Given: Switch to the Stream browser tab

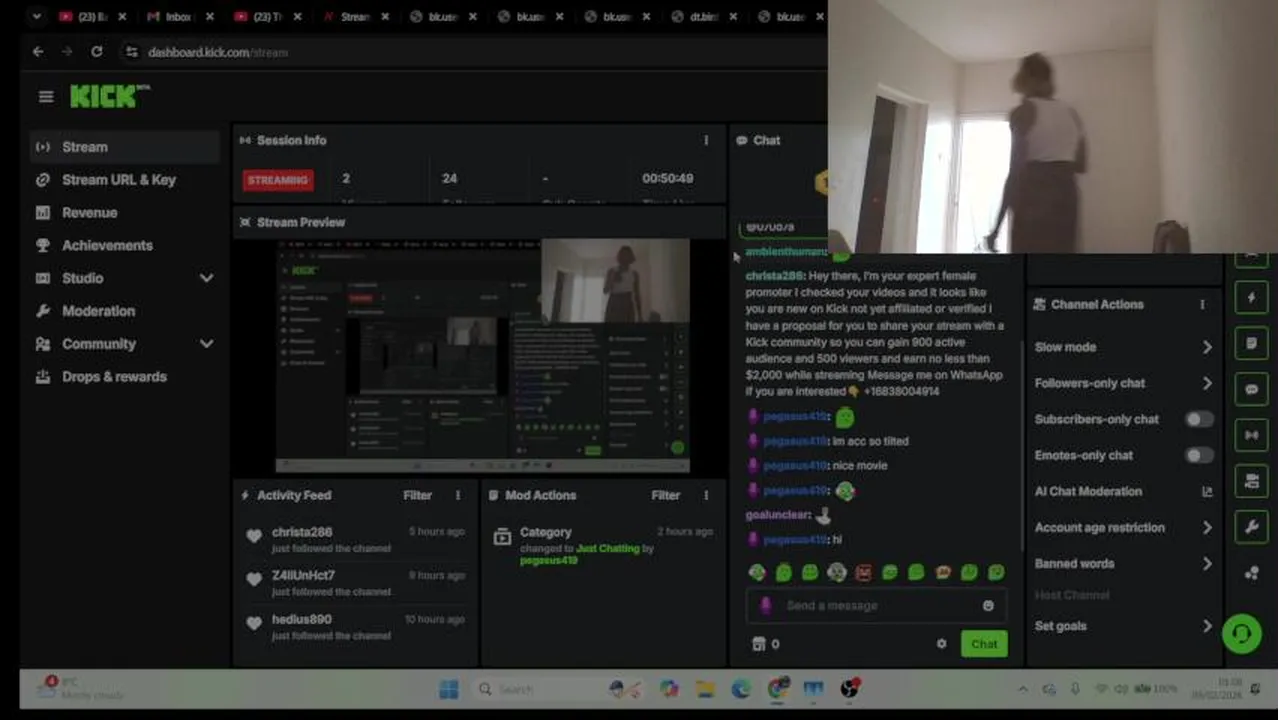Looking at the screenshot, I should click(355, 17).
